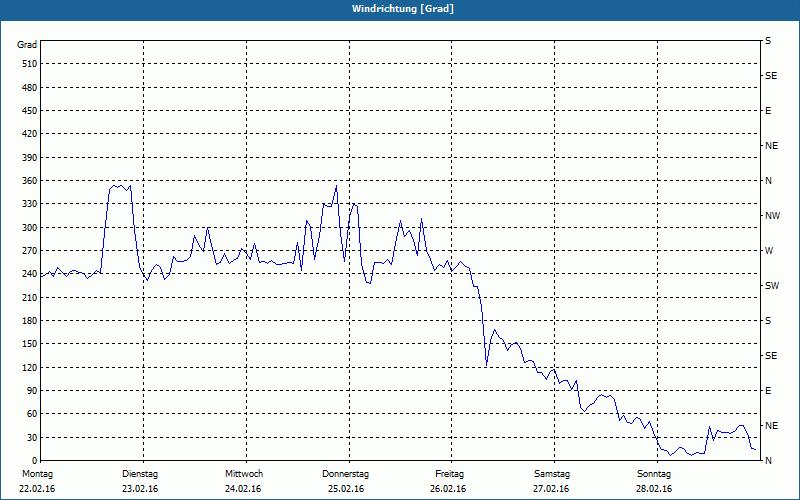Image resolution: width=800 pixels, height=500 pixels.
Task: Click the 24.02.16 date label
Action: [243, 489]
